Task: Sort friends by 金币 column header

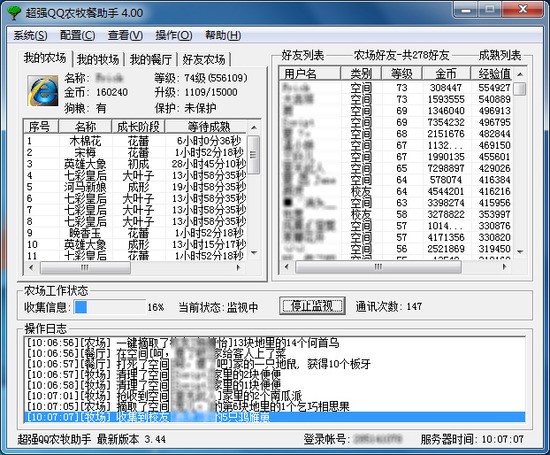Action: click(446, 73)
